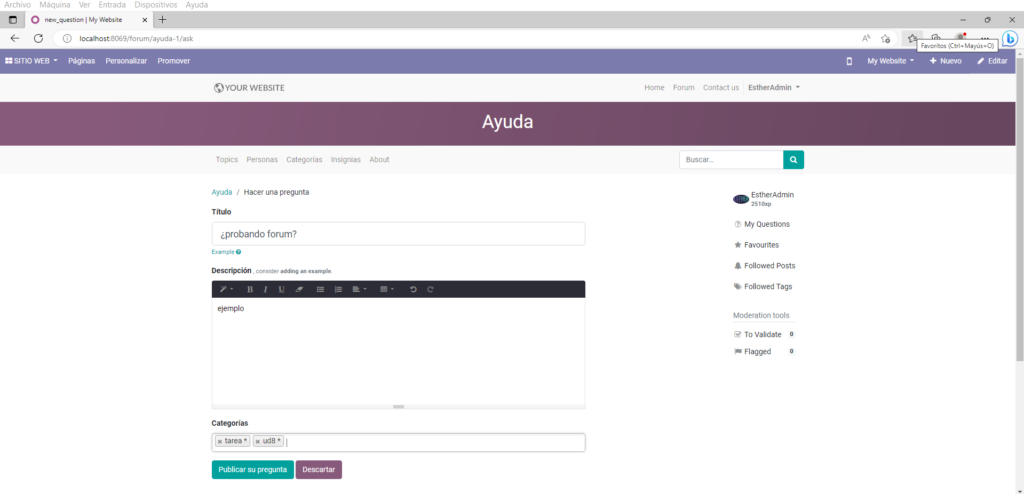Click the underline icon in the editor

[281, 289]
